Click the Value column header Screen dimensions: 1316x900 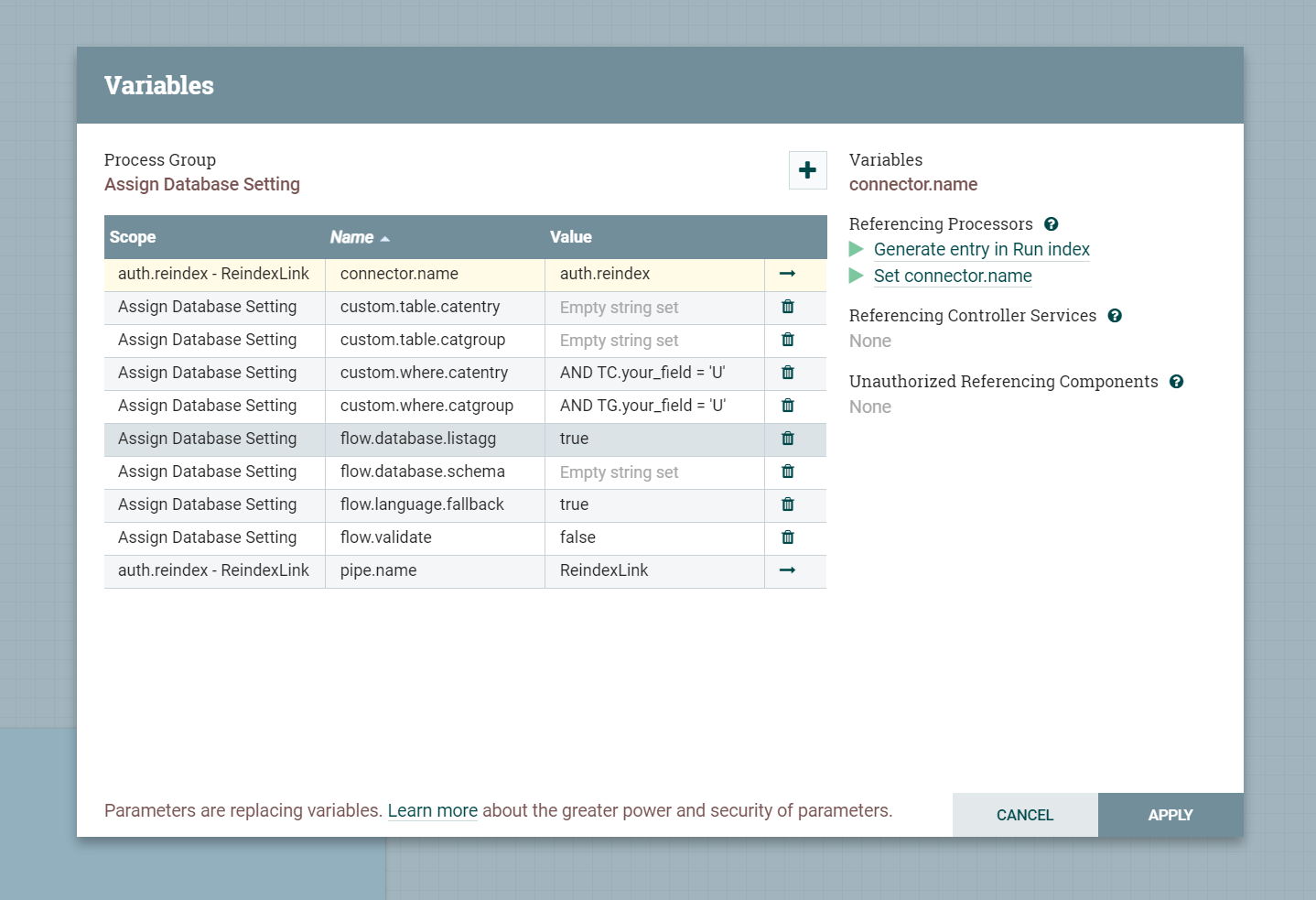571,237
